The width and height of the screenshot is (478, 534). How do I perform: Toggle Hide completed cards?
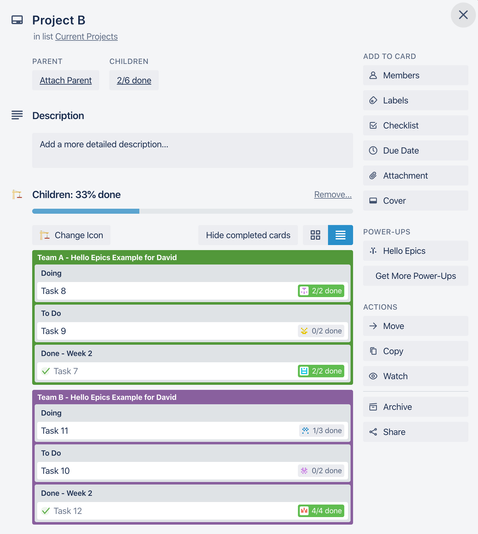248,235
